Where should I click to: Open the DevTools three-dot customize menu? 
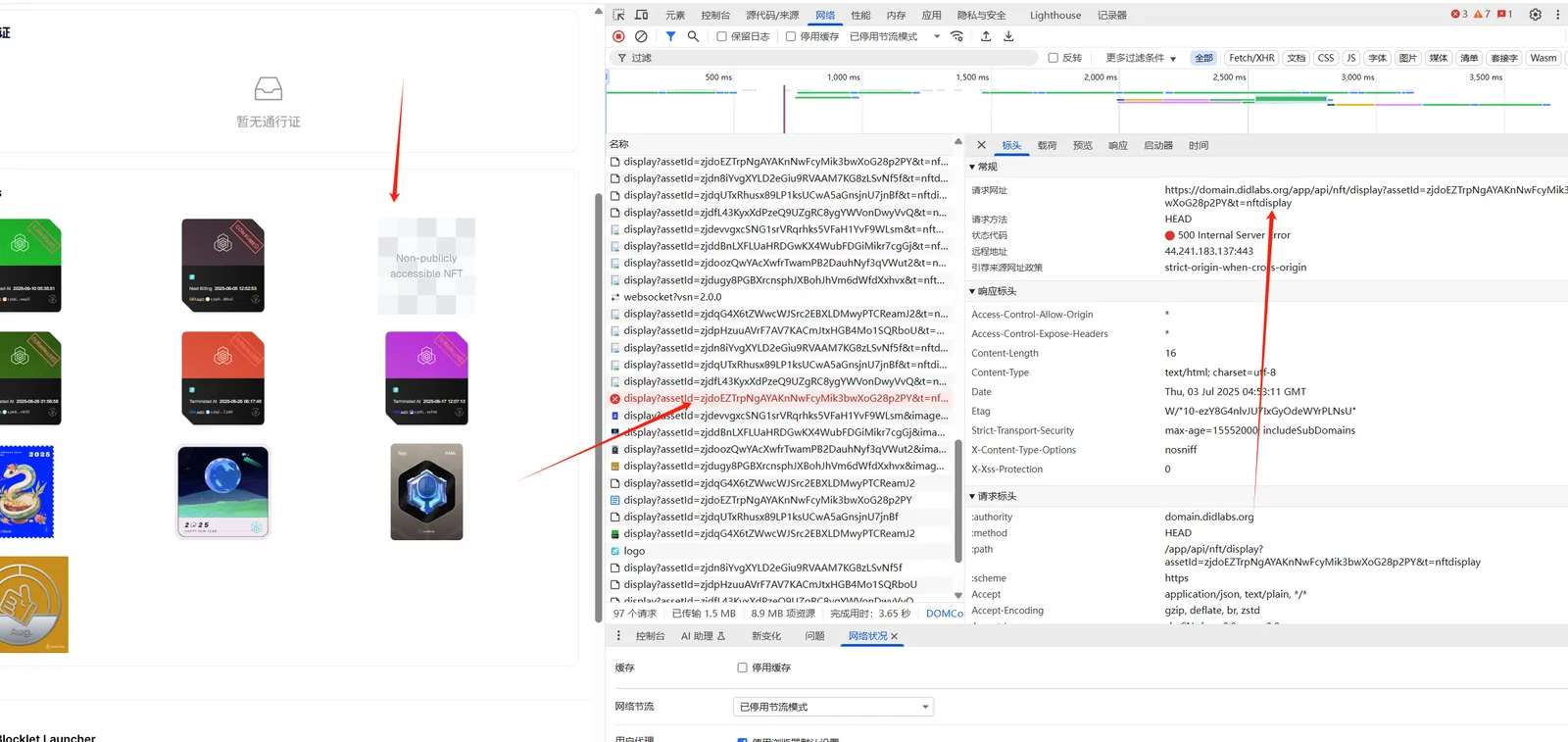(x=1557, y=15)
